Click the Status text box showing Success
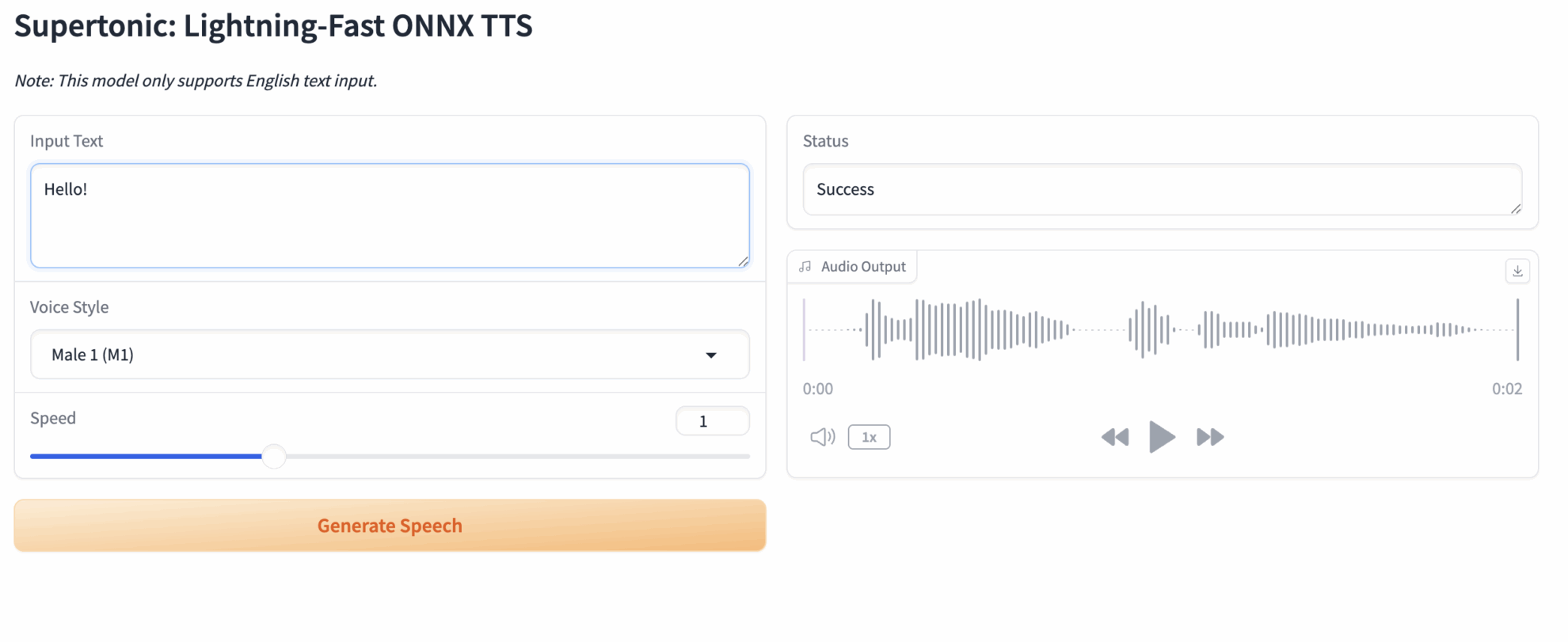1568x642 pixels. click(x=1161, y=190)
